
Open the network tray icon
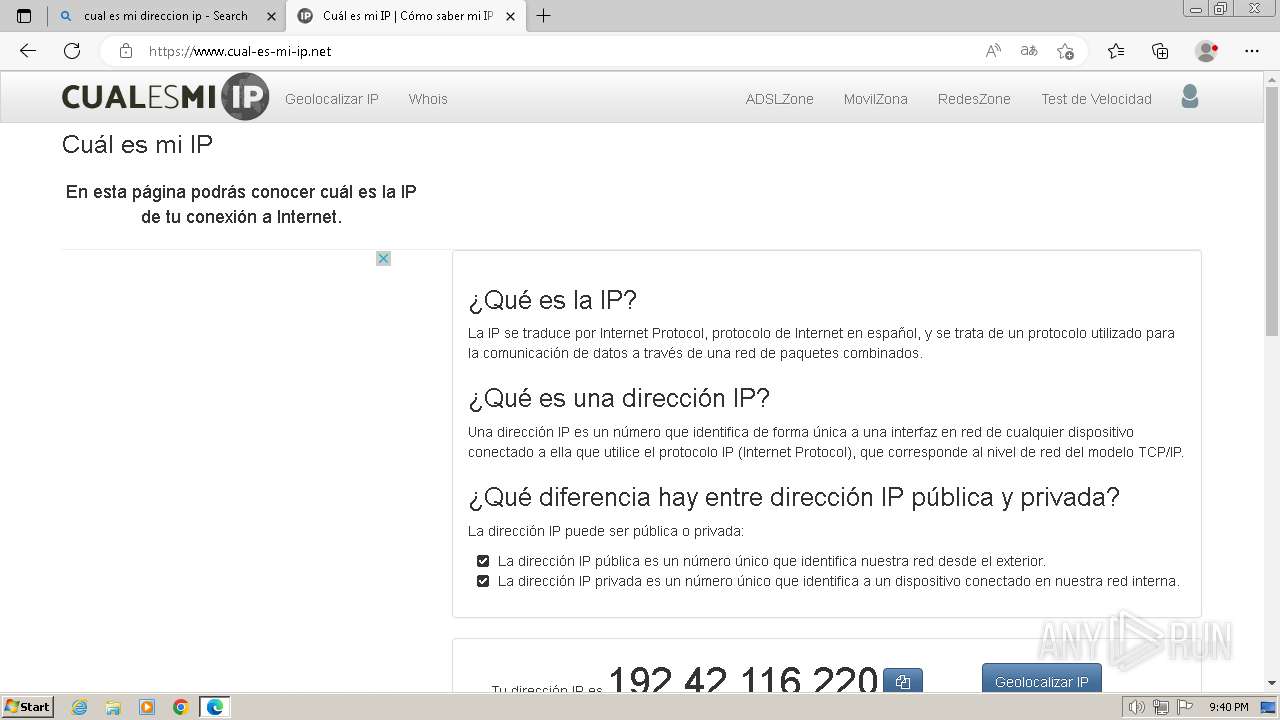(x=1161, y=707)
